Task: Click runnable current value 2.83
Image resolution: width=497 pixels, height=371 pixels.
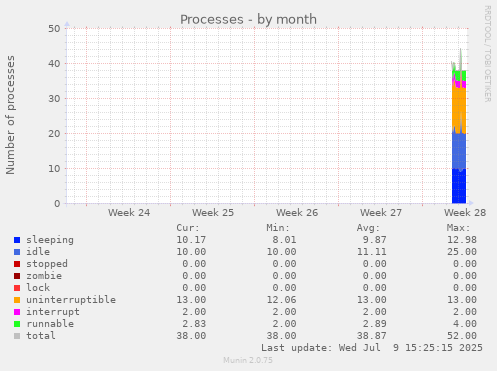Action: (x=194, y=324)
